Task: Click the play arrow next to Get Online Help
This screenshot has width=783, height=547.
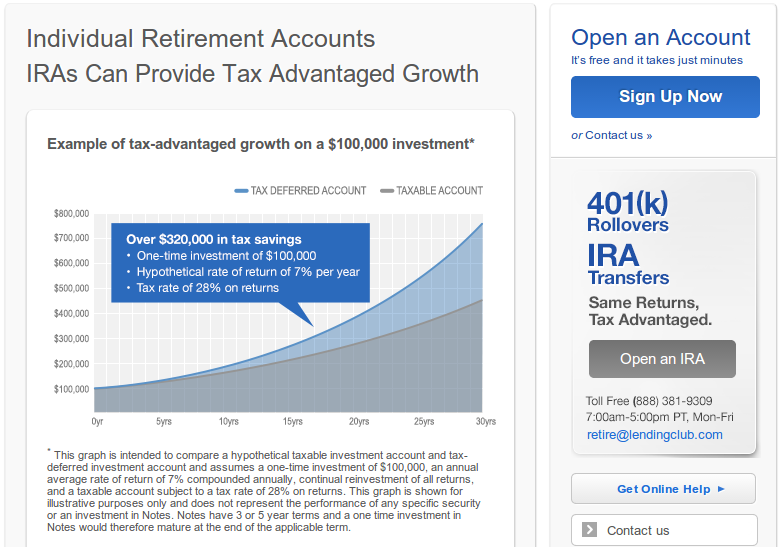Action: (721, 489)
